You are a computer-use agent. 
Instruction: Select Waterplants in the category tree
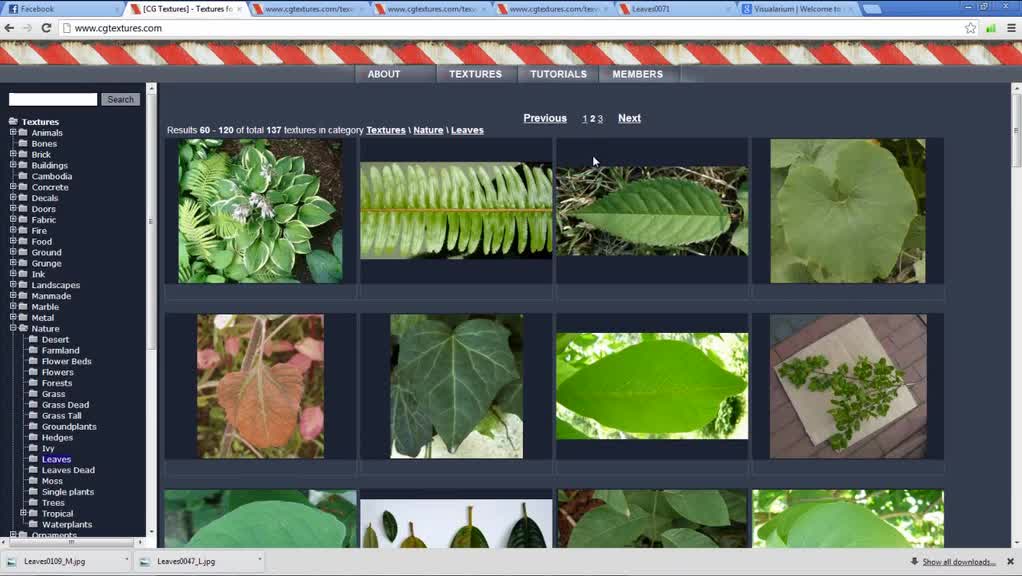coord(67,525)
